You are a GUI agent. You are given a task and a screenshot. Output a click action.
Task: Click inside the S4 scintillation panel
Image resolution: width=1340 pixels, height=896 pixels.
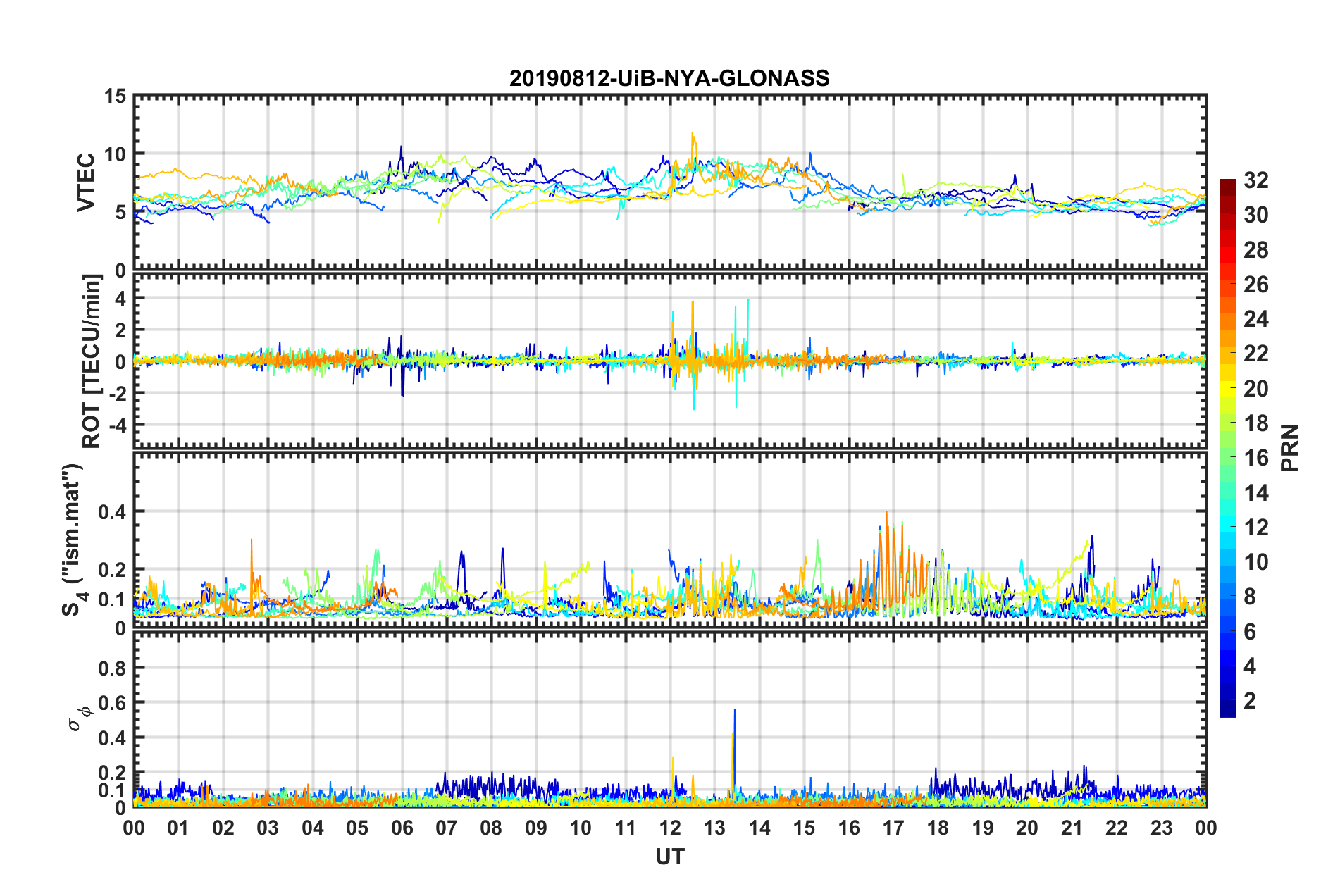tap(670, 540)
